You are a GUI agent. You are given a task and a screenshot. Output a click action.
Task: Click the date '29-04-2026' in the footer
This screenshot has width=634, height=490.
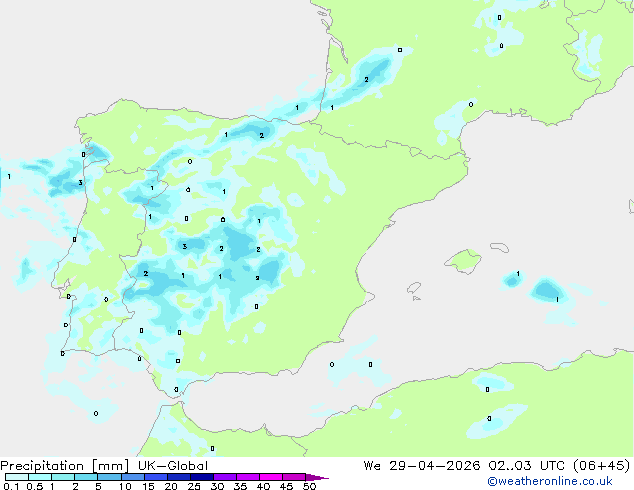pos(435,466)
